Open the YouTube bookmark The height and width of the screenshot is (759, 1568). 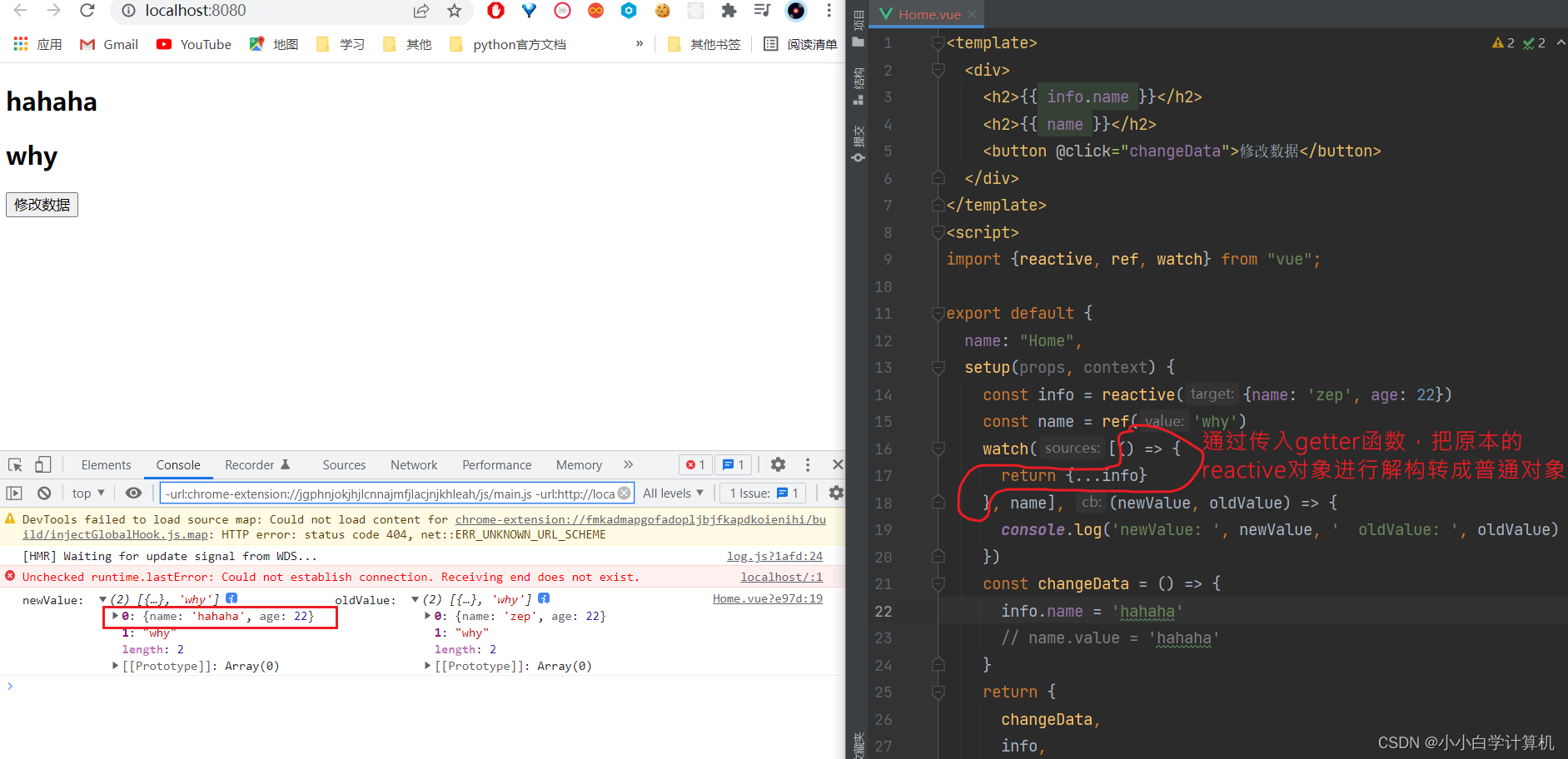194,44
